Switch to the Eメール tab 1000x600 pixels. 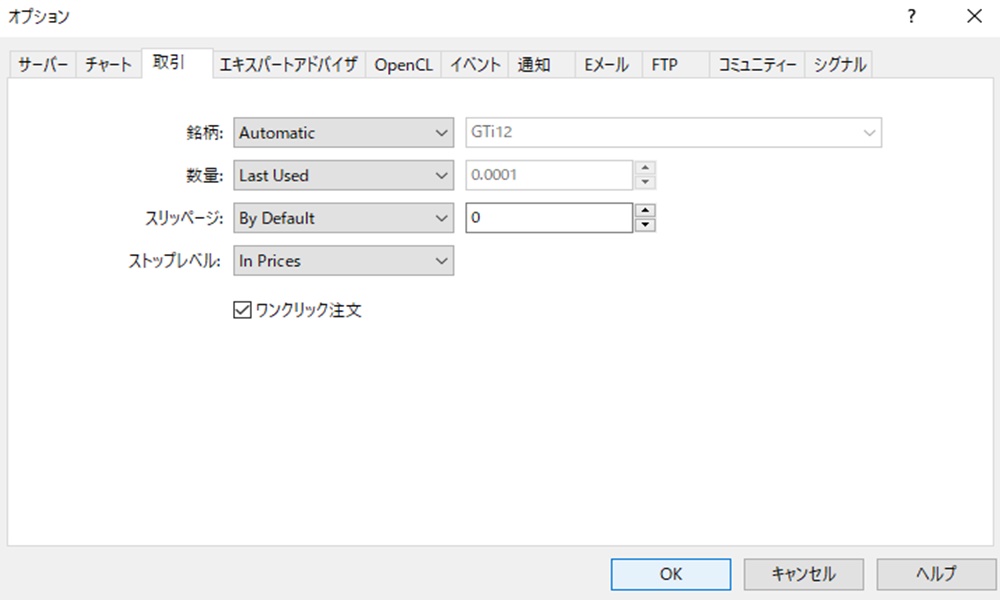click(x=606, y=63)
